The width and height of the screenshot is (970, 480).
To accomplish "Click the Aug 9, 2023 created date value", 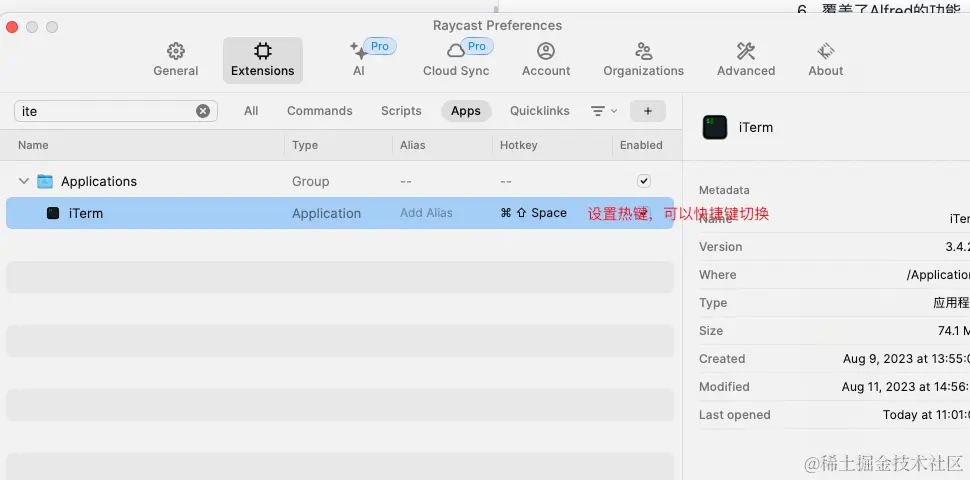I will (906, 359).
